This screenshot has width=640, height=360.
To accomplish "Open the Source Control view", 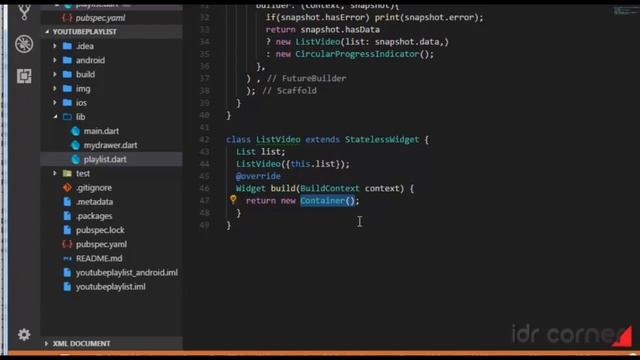I will tap(24, 12).
